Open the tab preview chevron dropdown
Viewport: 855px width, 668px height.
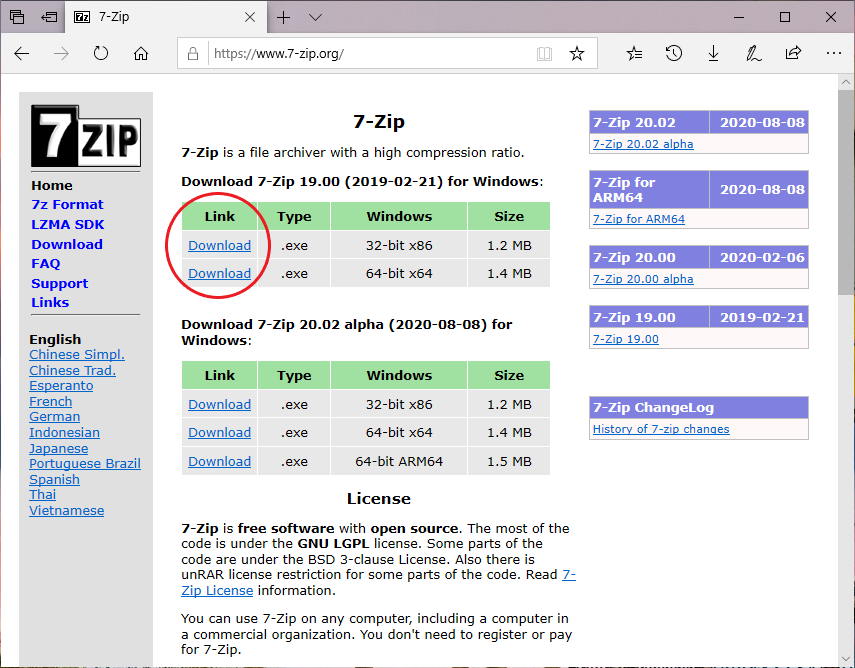tap(315, 17)
